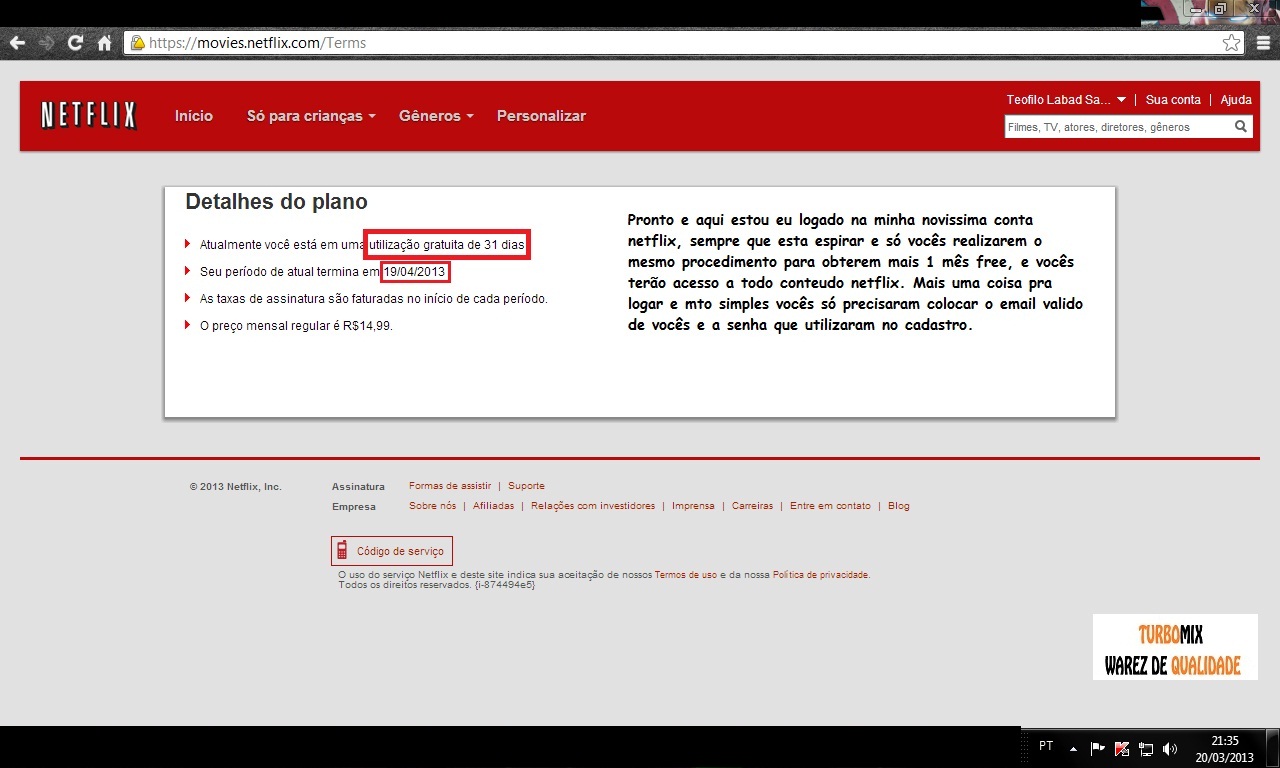
Task: Open the Sua conta link
Action: (1173, 100)
